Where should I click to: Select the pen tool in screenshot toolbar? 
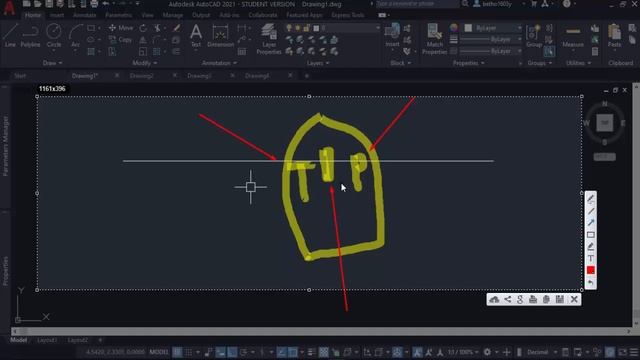click(x=591, y=199)
